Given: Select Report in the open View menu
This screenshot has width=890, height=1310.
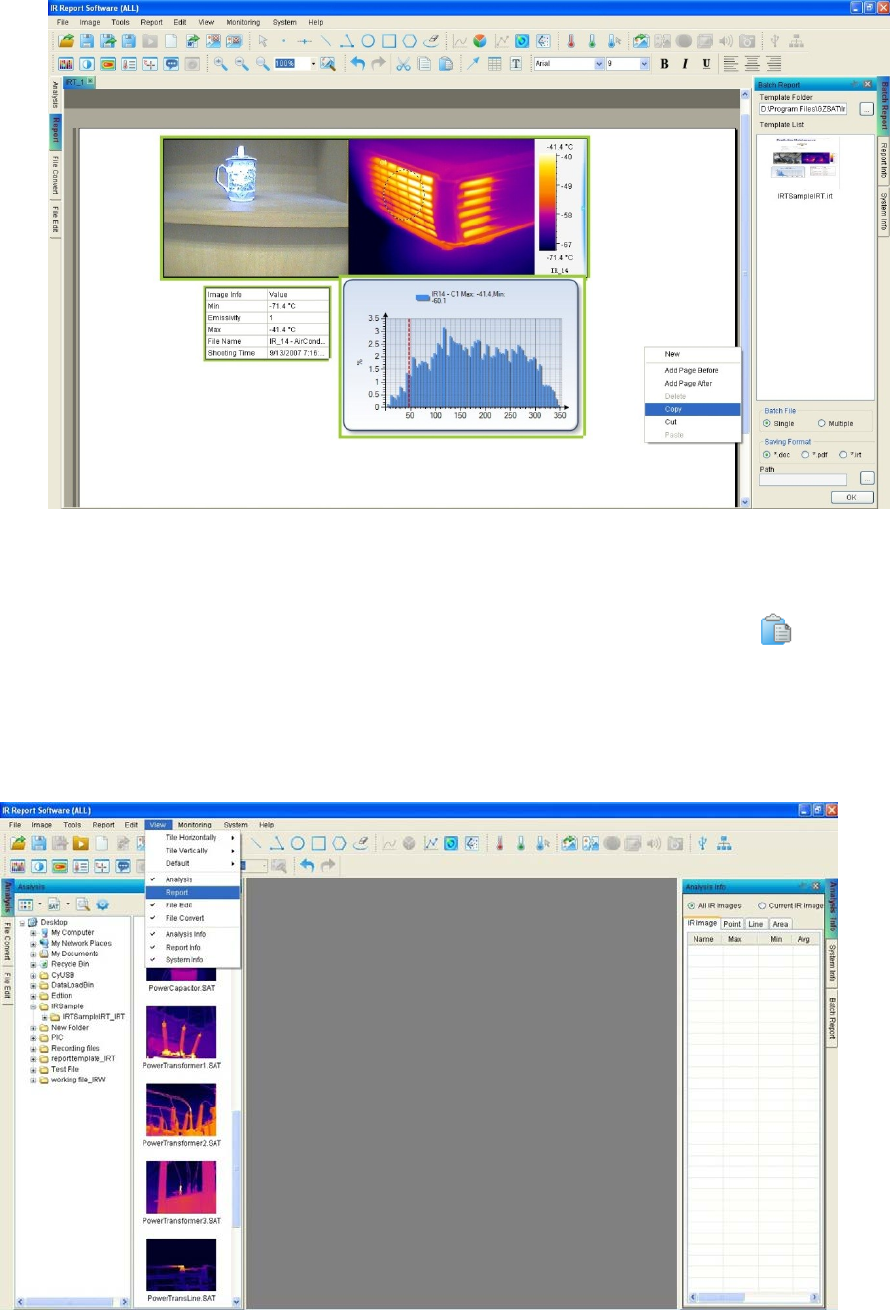Looking at the screenshot, I should (192, 892).
